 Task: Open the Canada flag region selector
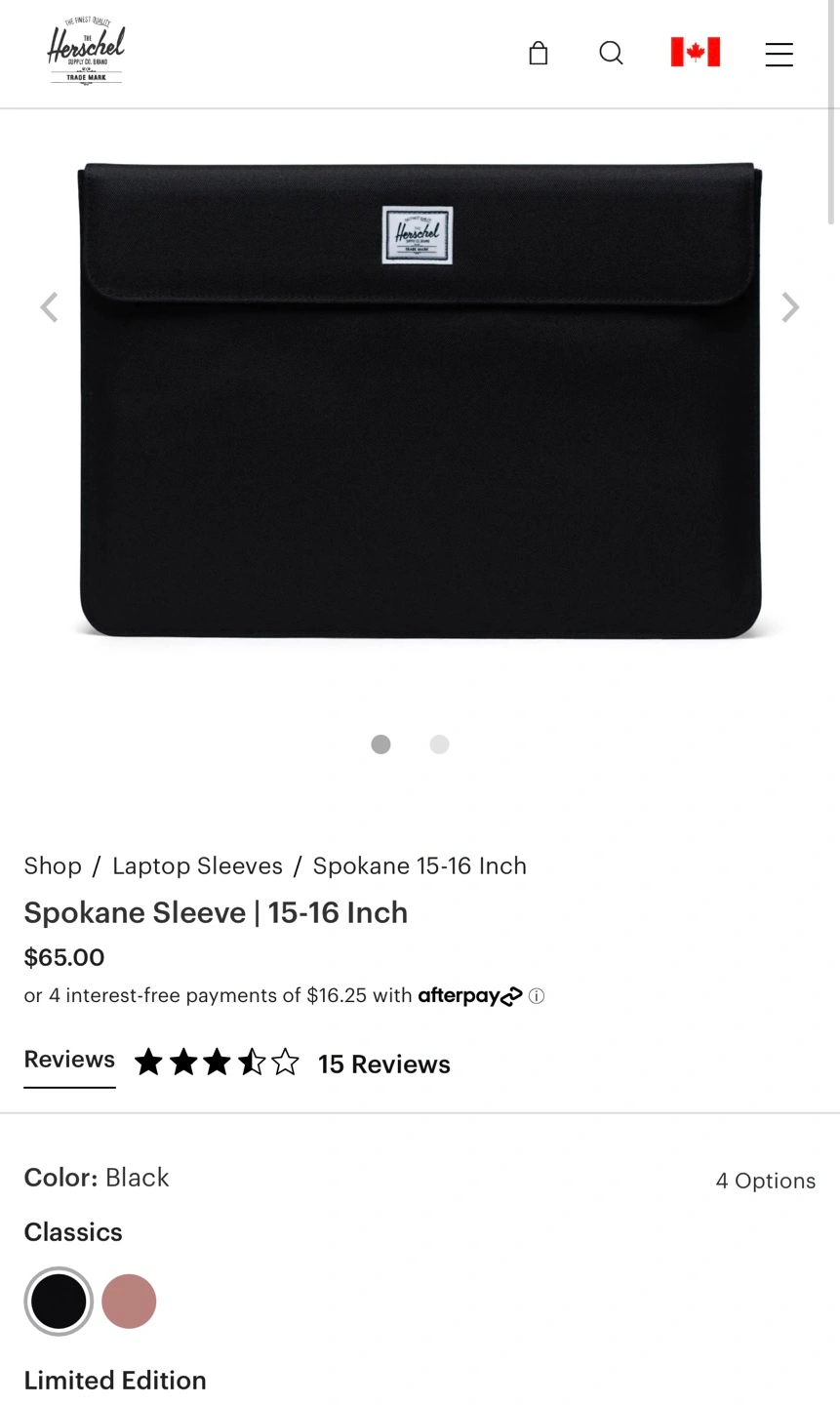696,52
